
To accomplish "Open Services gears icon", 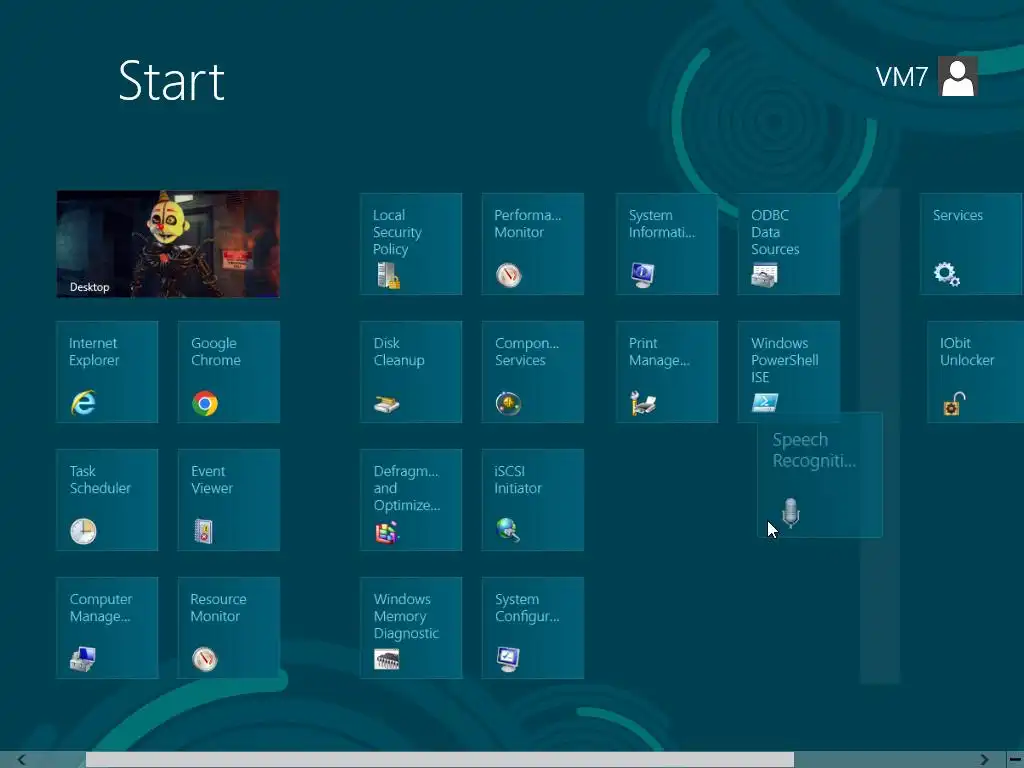I will [946, 274].
